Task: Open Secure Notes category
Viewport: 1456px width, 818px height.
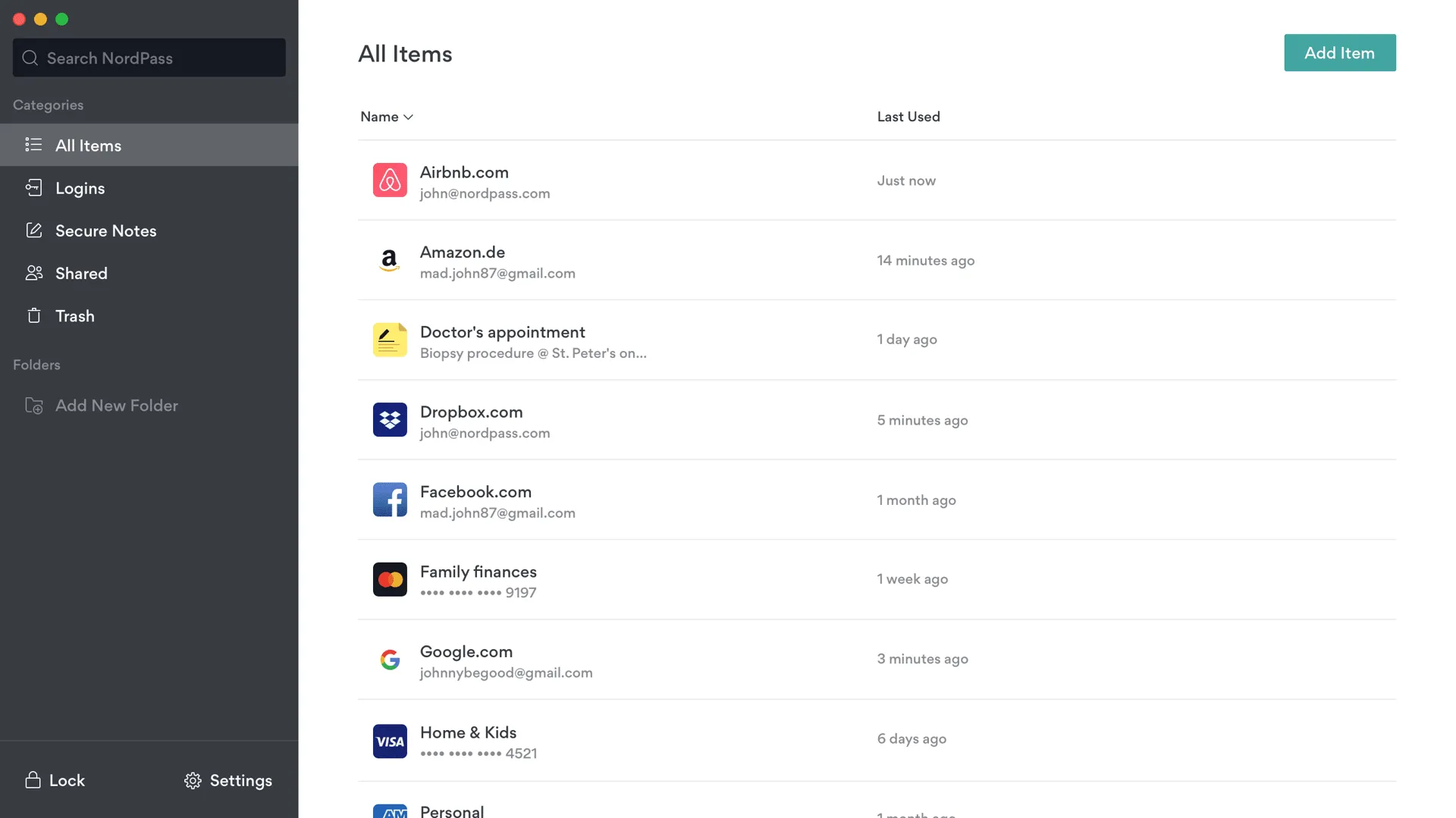Action: point(105,230)
